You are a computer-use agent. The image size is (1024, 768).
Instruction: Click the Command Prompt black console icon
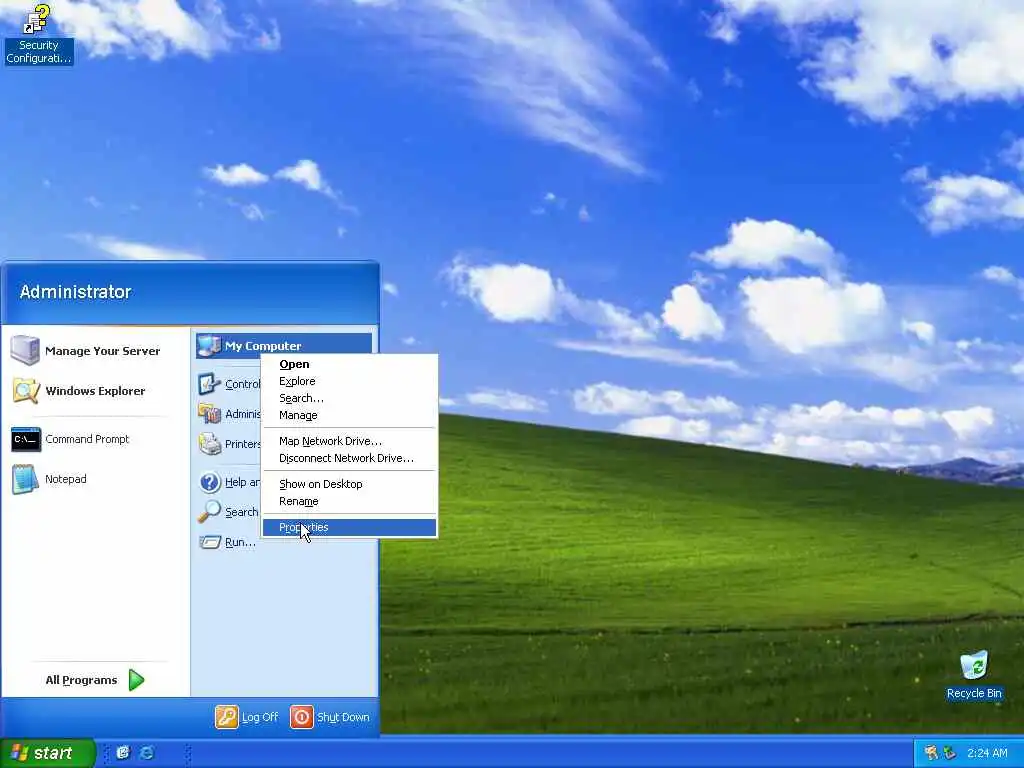[26, 440]
